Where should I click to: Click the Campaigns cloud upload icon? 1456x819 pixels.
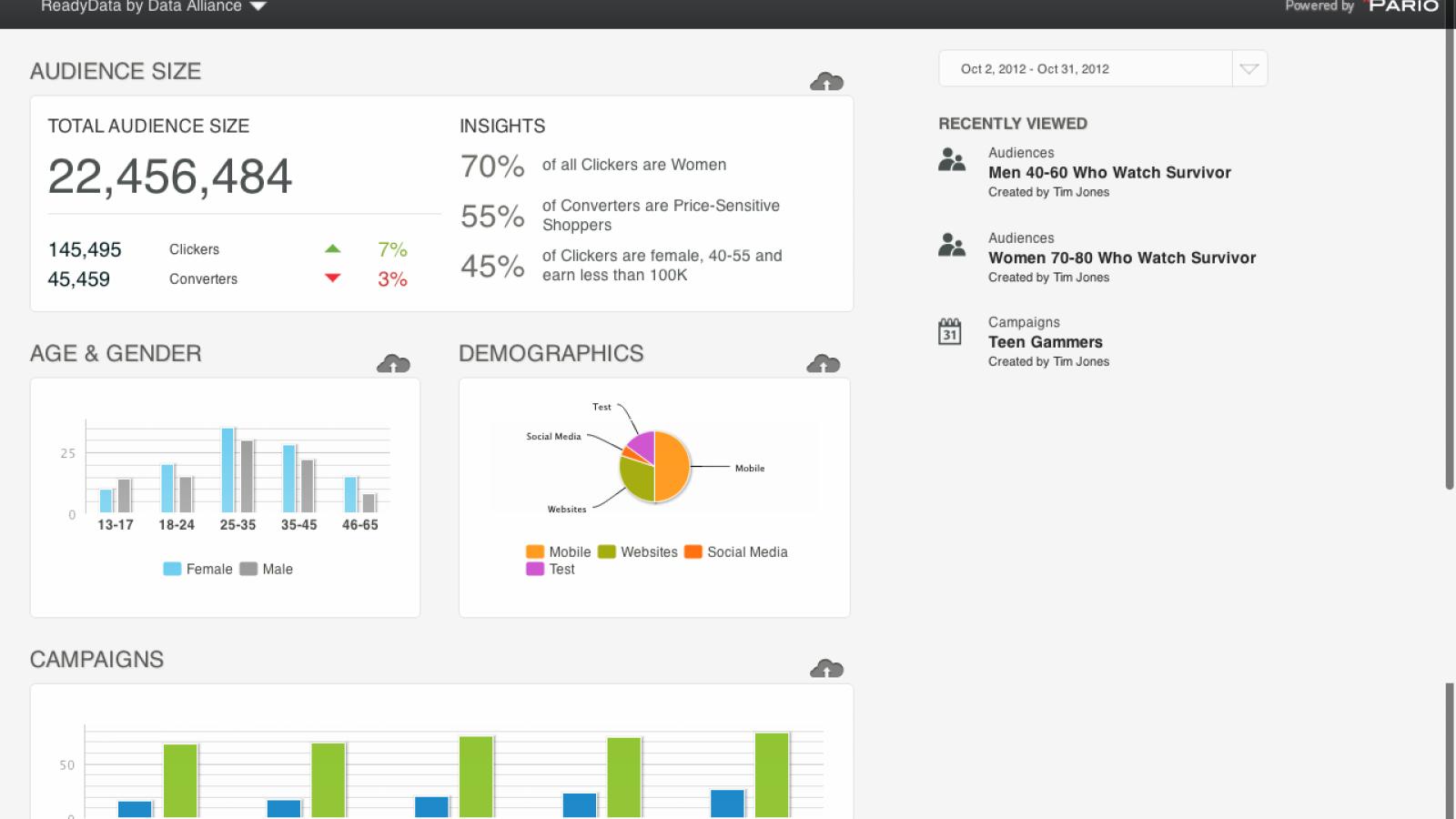point(826,669)
